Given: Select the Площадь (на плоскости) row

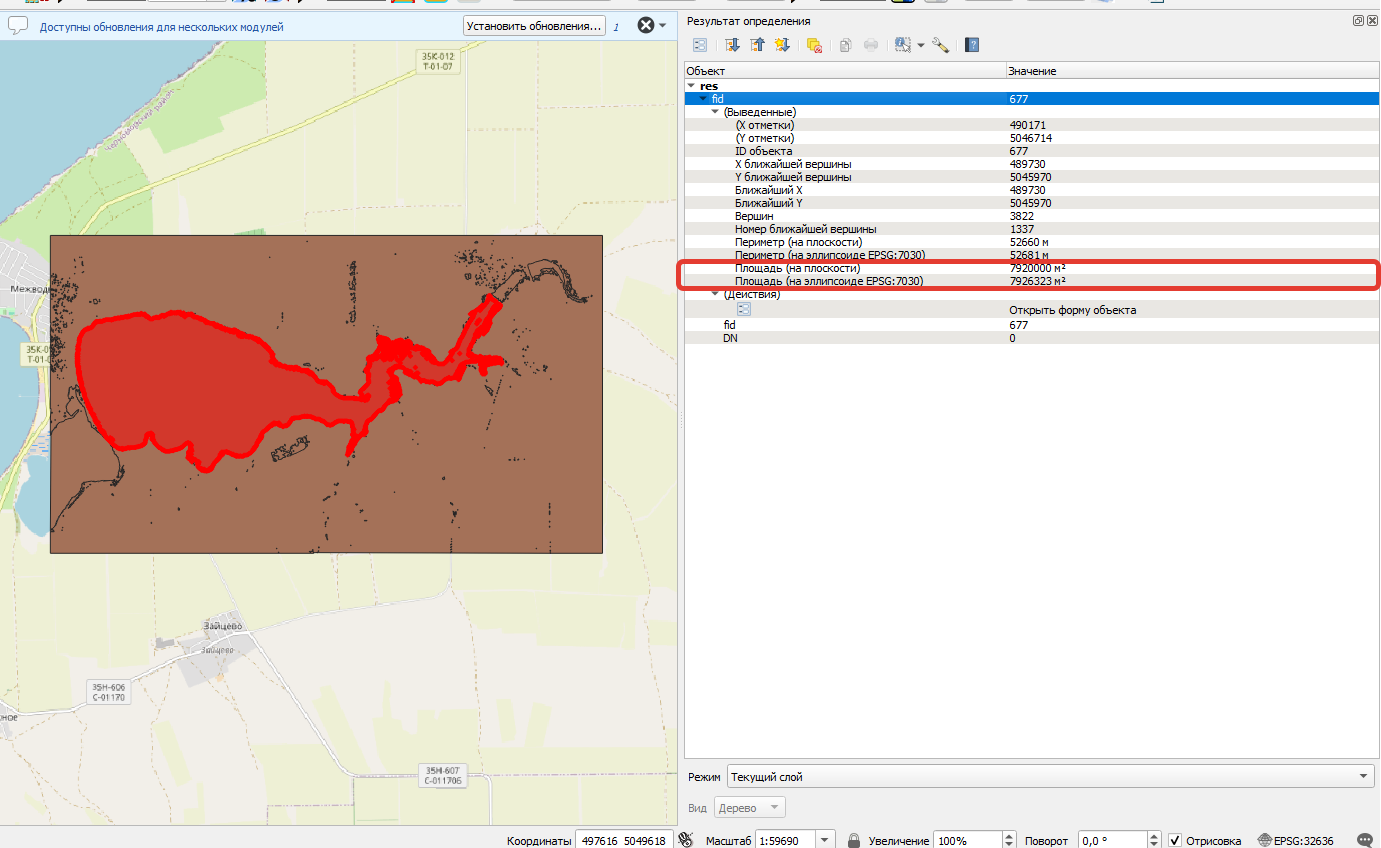Looking at the screenshot, I should [x=1031, y=268].
